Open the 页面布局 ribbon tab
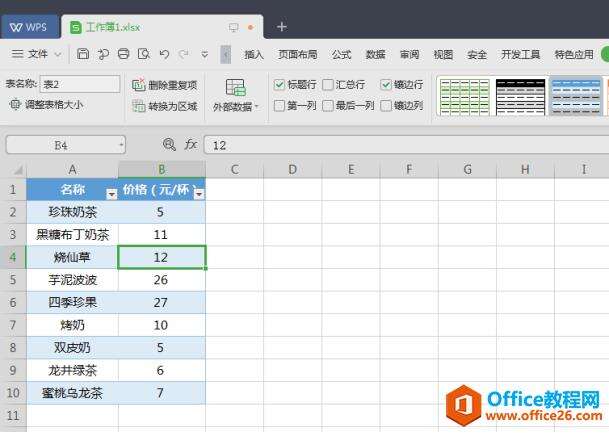Viewport: 609px width, 433px height. point(298,54)
